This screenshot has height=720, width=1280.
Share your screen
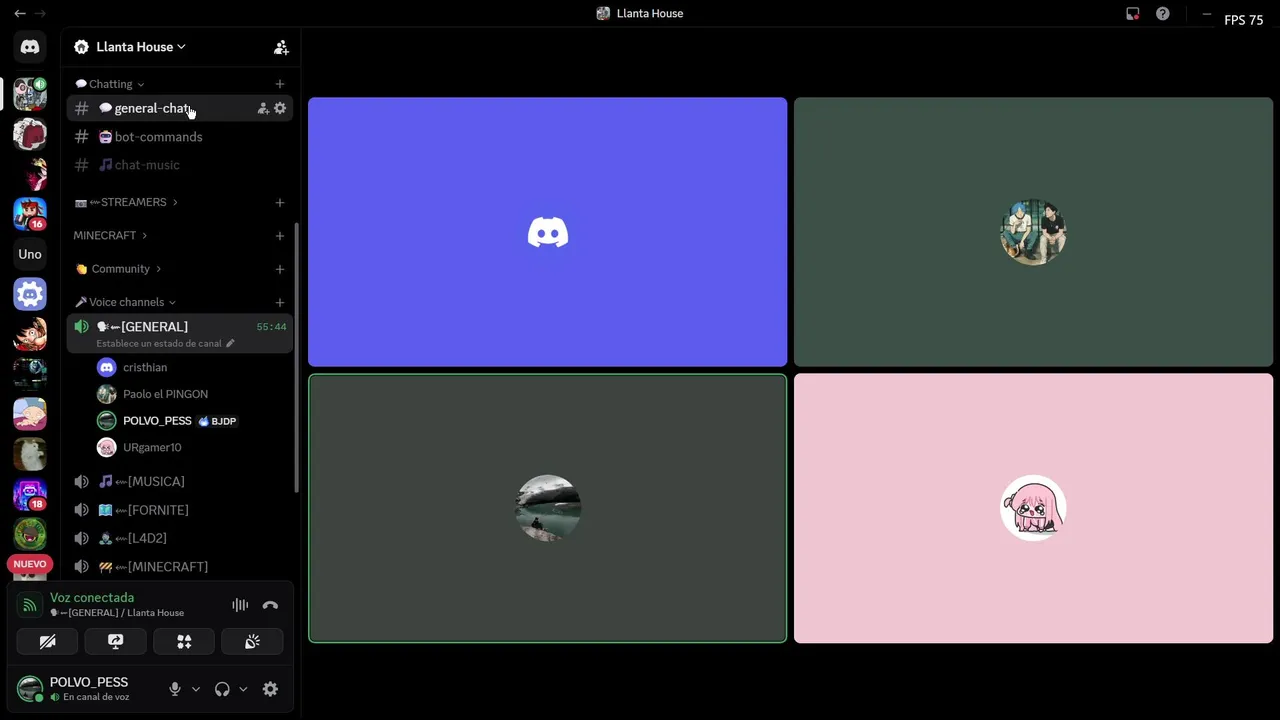click(x=115, y=642)
